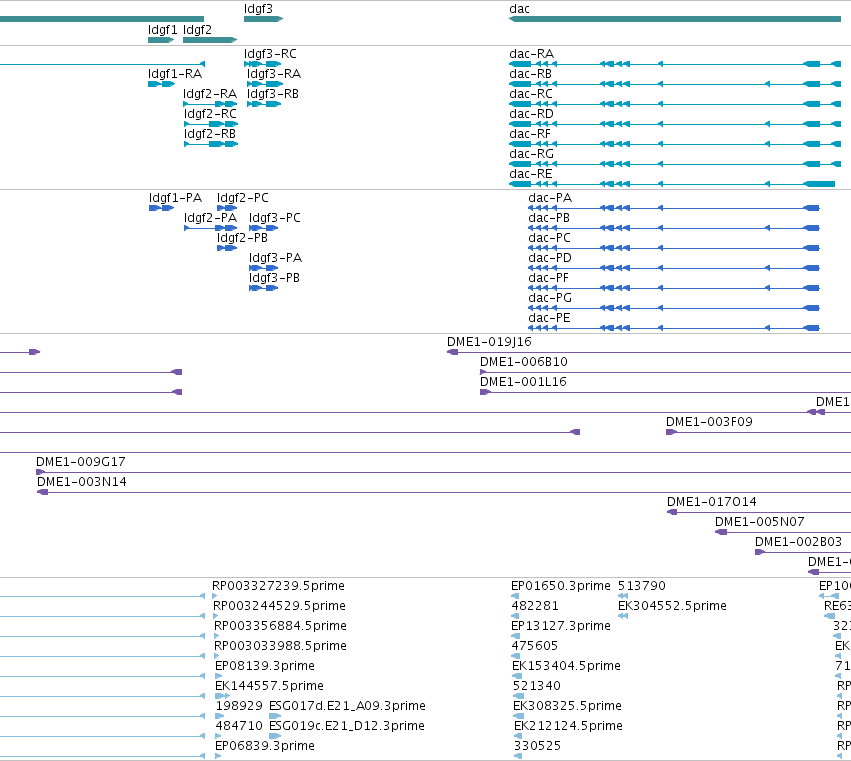Select EST RP003244529.5prime

click(215, 616)
